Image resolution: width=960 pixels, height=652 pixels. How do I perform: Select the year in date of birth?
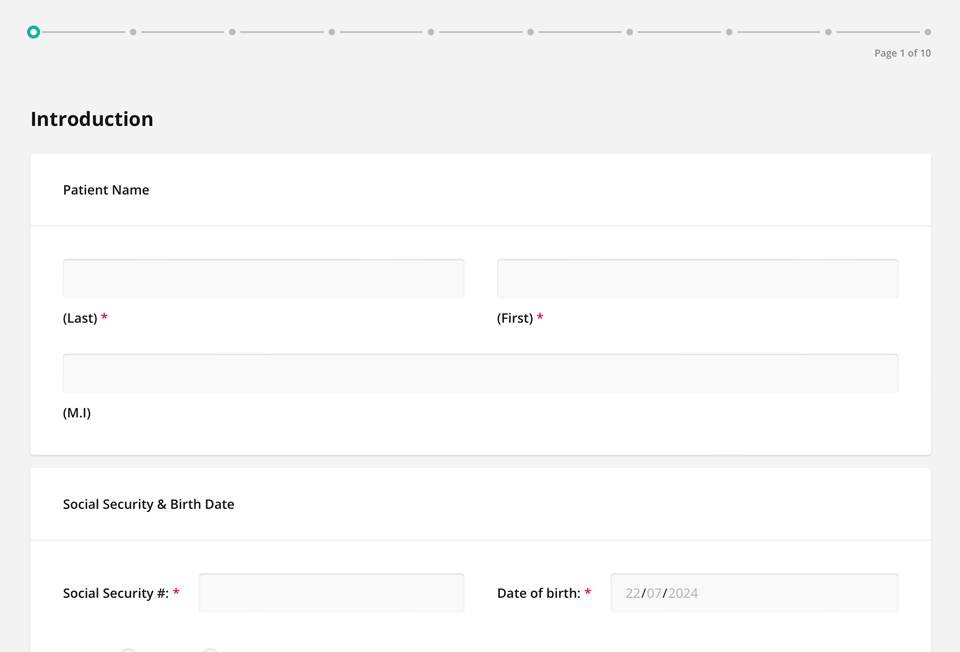[683, 593]
